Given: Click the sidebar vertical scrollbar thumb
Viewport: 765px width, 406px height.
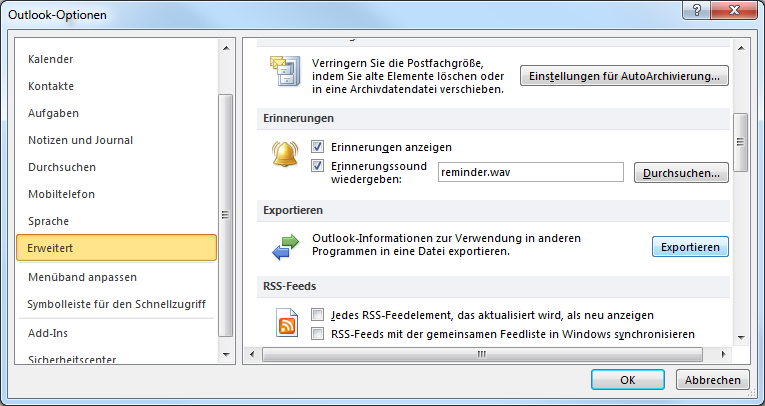Looking at the screenshot, I should (226, 215).
